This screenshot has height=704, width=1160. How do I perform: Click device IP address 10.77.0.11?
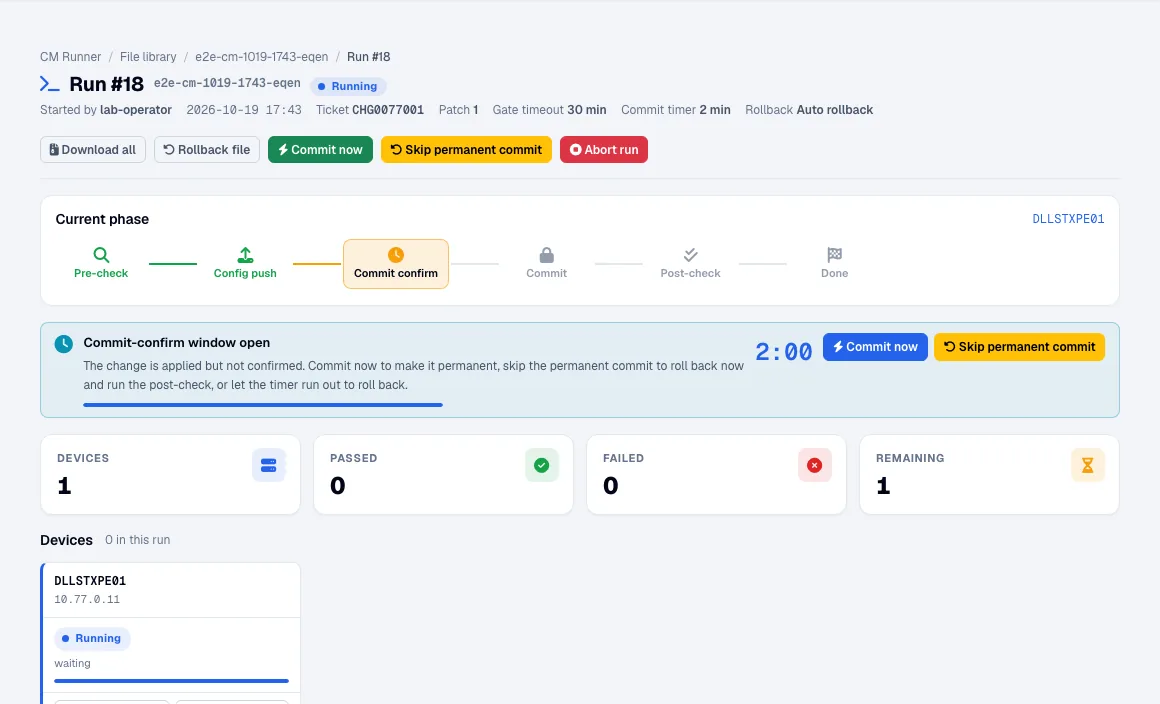(x=87, y=600)
